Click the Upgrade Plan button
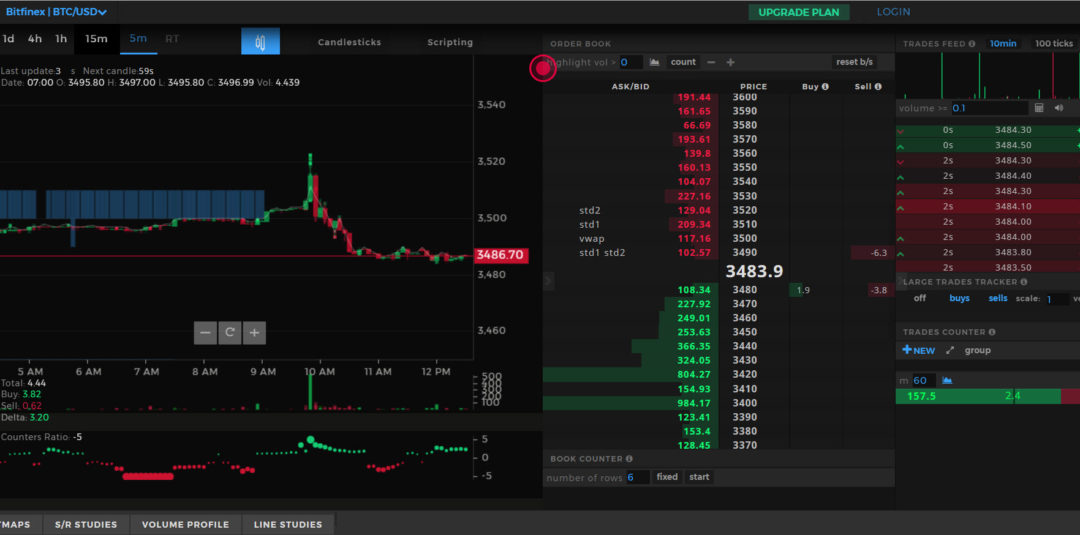 point(798,12)
